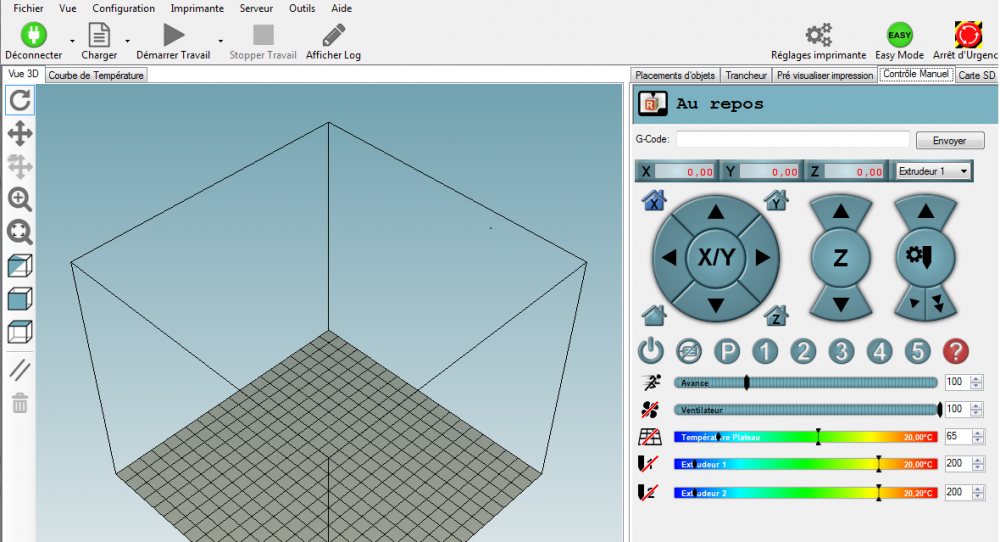The image size is (1000, 542).
Task: Move Y axis down with X/Y pad arrow
Action: coord(716,305)
